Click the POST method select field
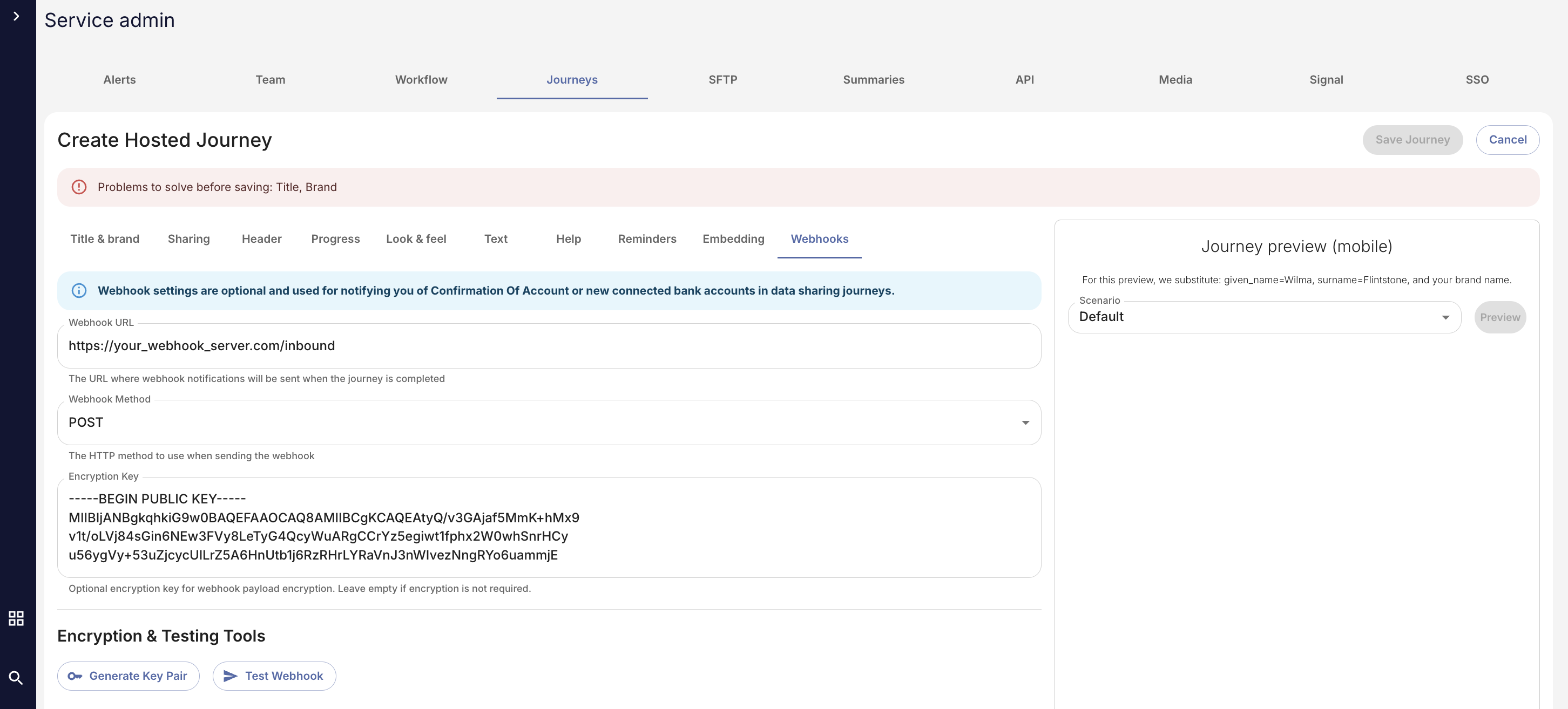This screenshot has width=1568, height=709. tap(536, 422)
